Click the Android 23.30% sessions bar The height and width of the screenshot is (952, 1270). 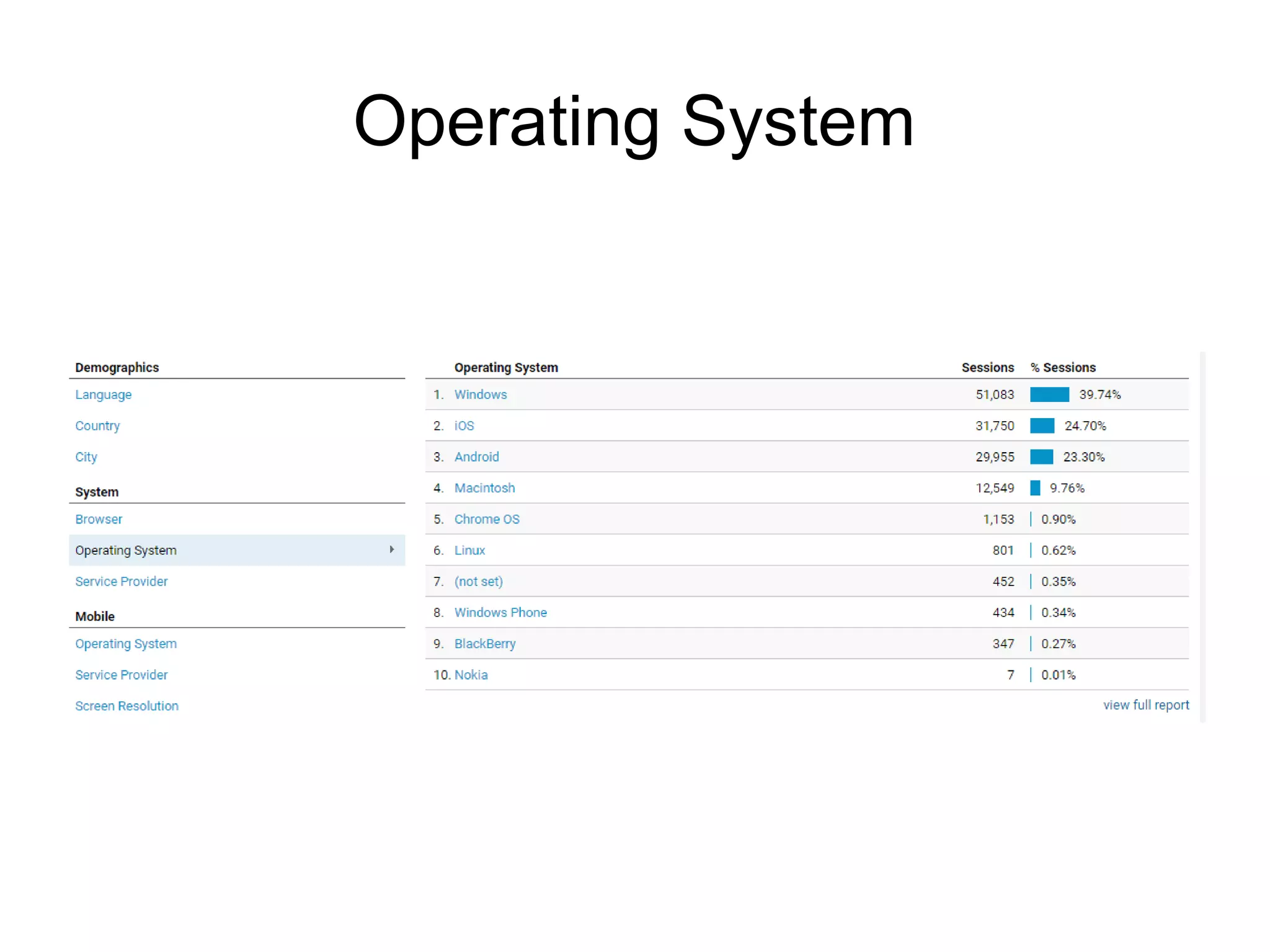click(1041, 456)
